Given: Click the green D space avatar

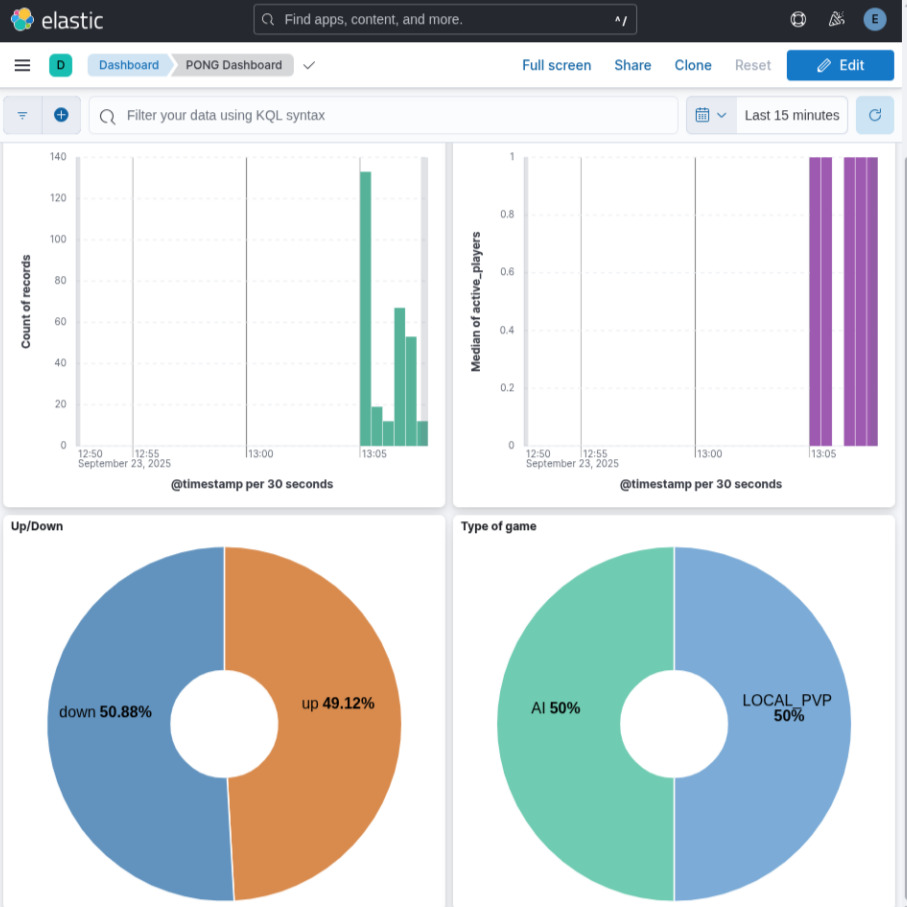Looking at the screenshot, I should pyautogui.click(x=61, y=65).
